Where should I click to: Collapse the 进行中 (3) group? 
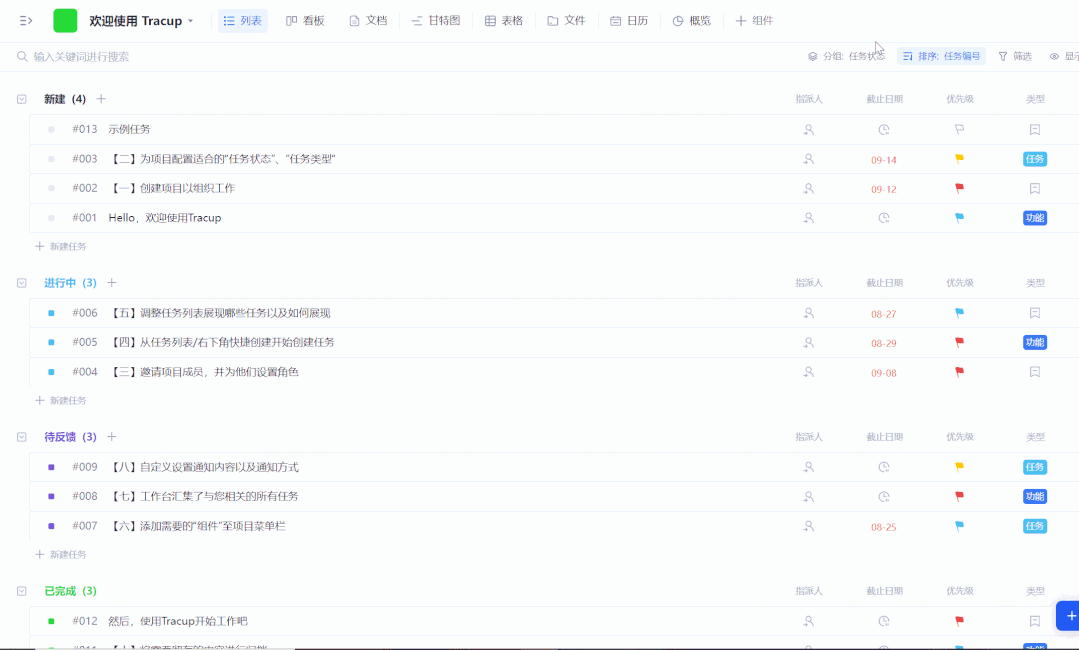point(21,283)
